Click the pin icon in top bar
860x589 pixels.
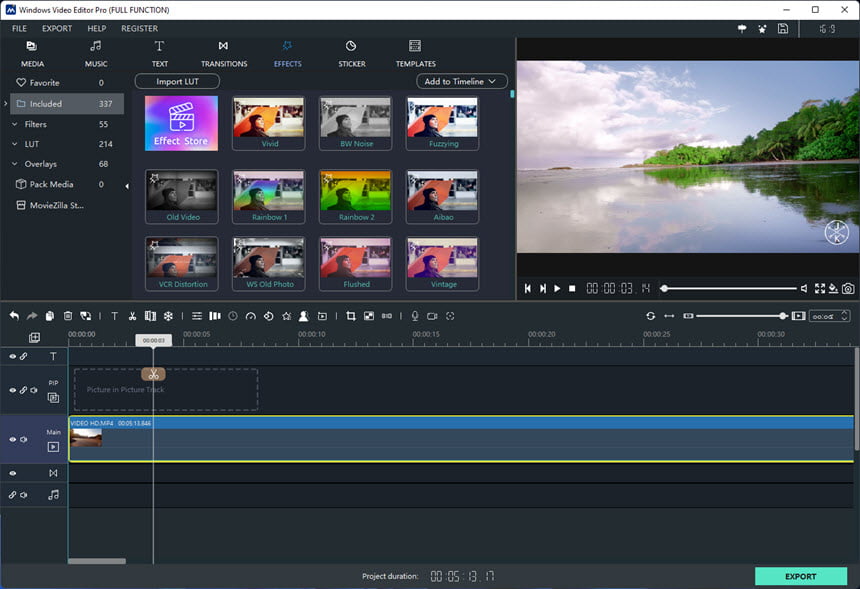pos(742,29)
